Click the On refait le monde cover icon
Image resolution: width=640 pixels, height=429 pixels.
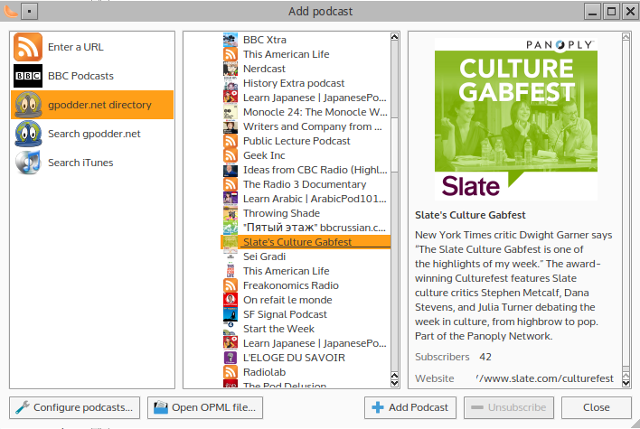(230, 300)
